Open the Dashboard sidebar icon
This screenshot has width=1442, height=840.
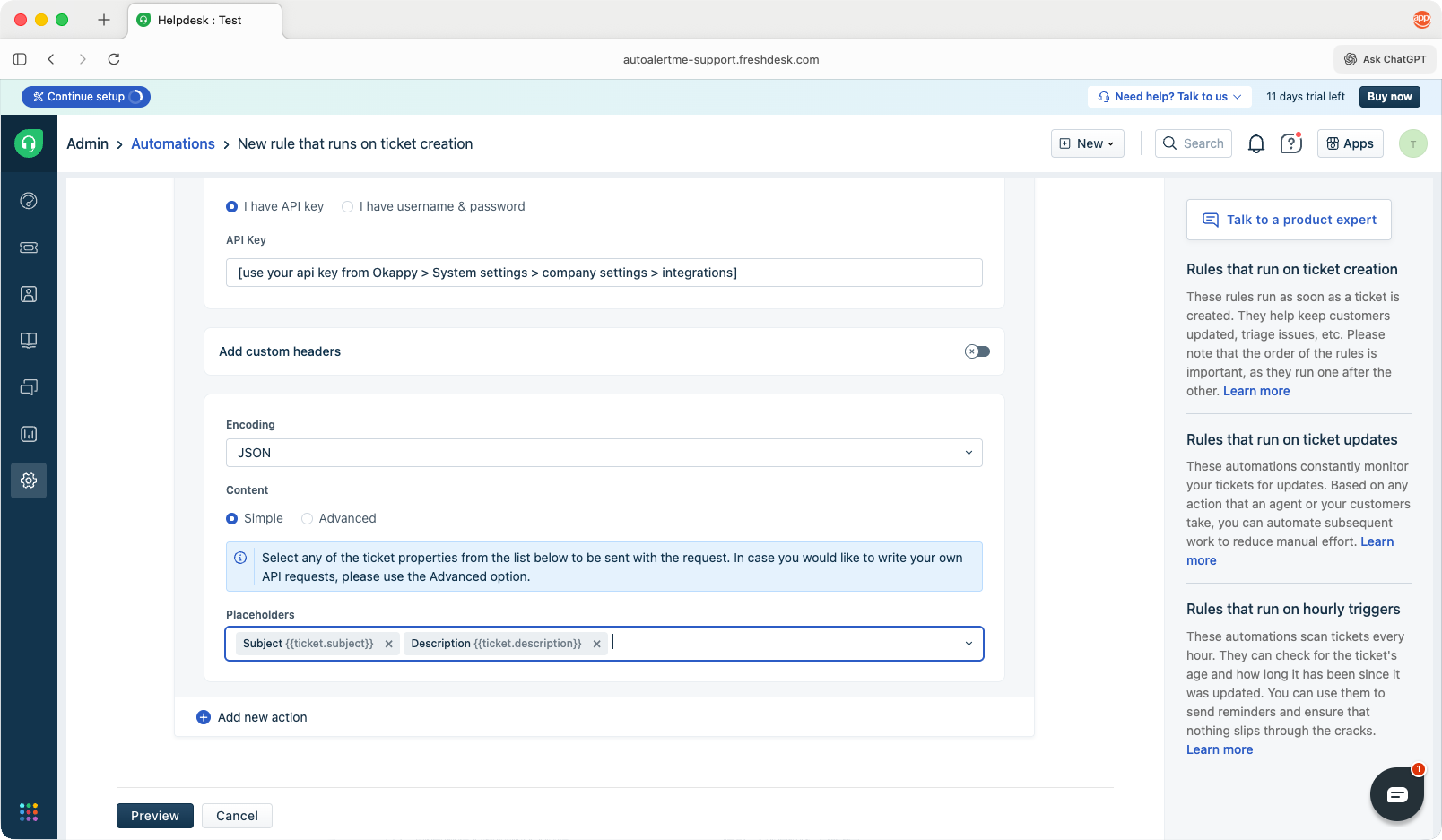tap(29, 201)
